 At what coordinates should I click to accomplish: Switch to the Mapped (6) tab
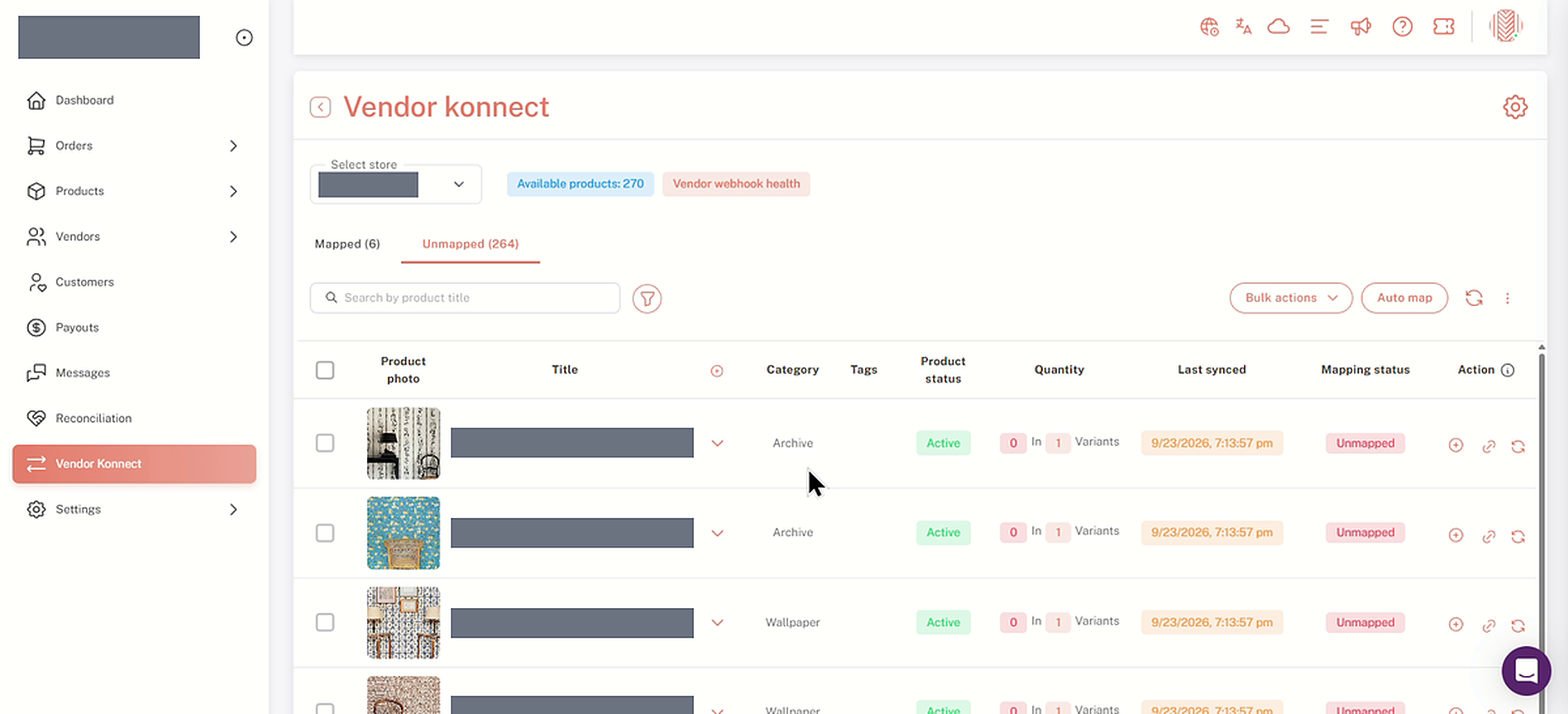[347, 244]
